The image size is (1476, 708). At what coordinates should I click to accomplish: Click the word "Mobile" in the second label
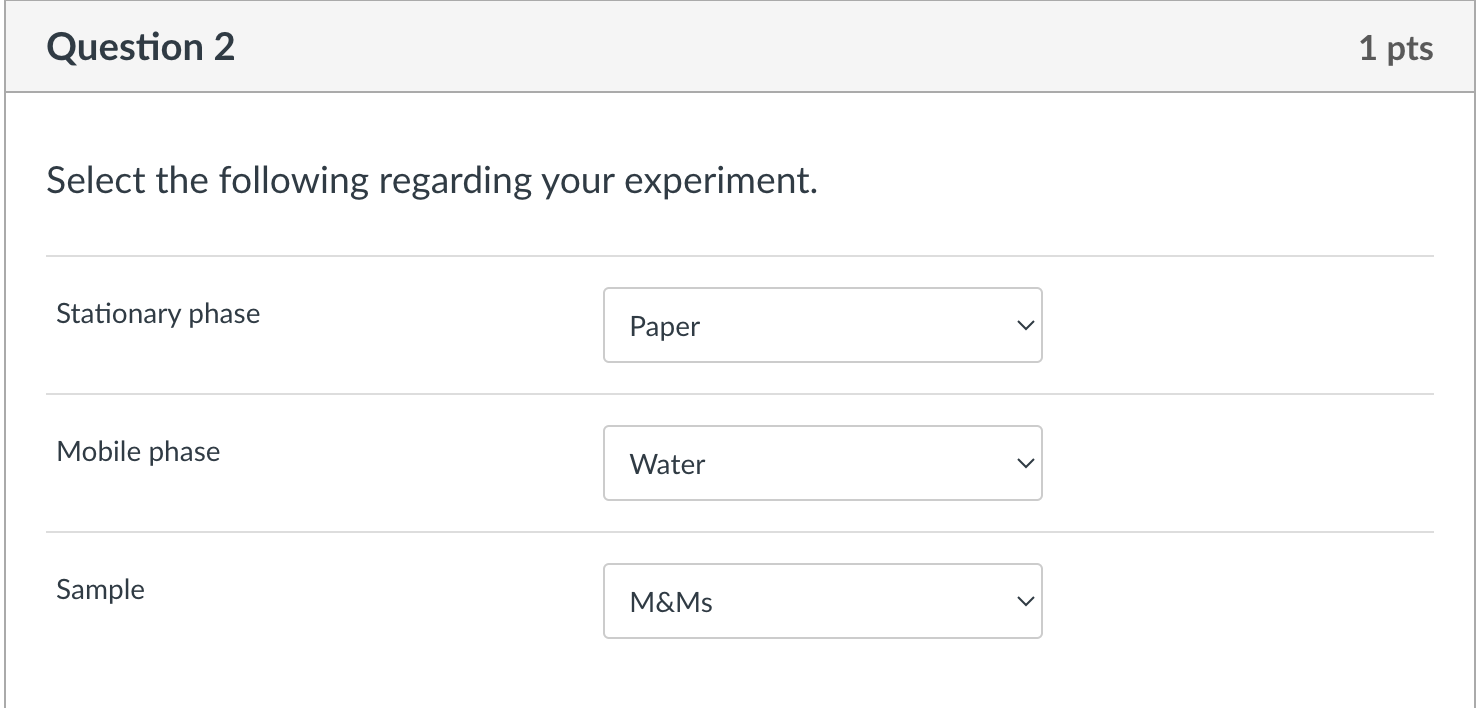pos(99,452)
